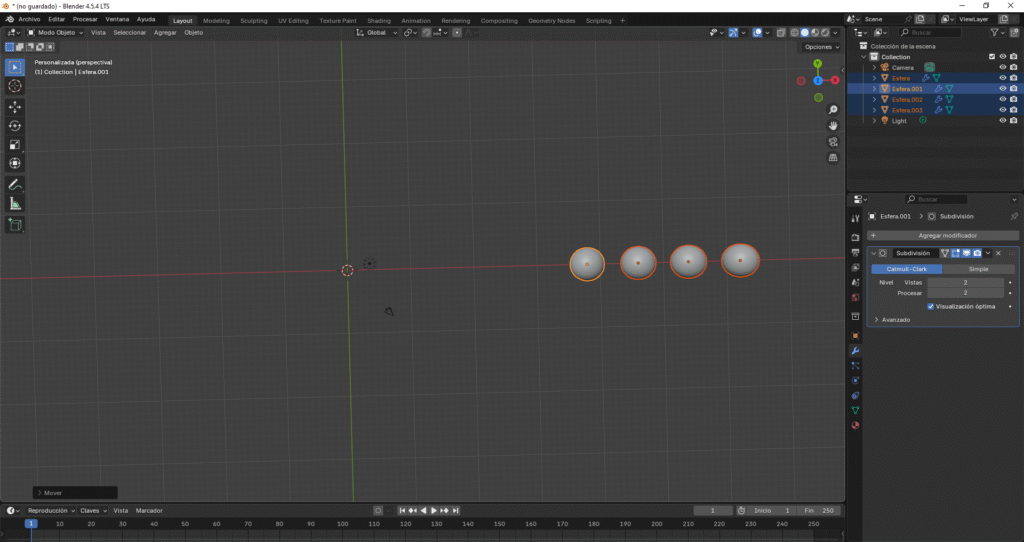This screenshot has width=1024, height=542.
Task: Pick the 3D Cursor tool
Action: coord(15,86)
